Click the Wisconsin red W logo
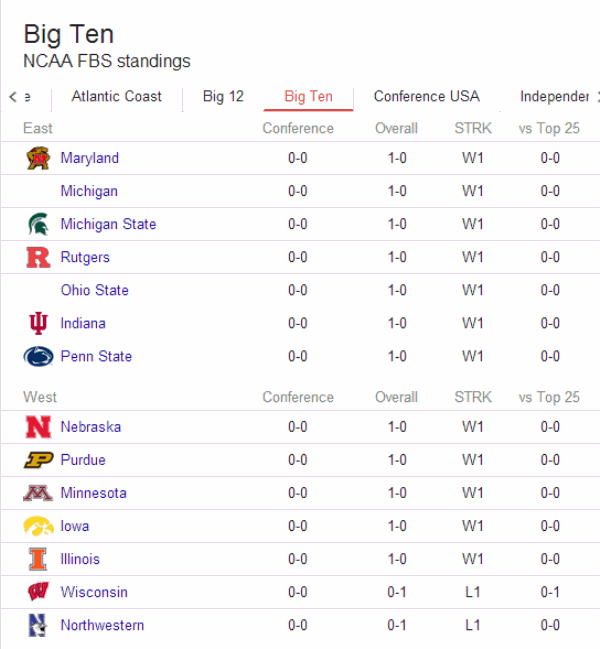Image resolution: width=600 pixels, height=649 pixels. [38, 592]
